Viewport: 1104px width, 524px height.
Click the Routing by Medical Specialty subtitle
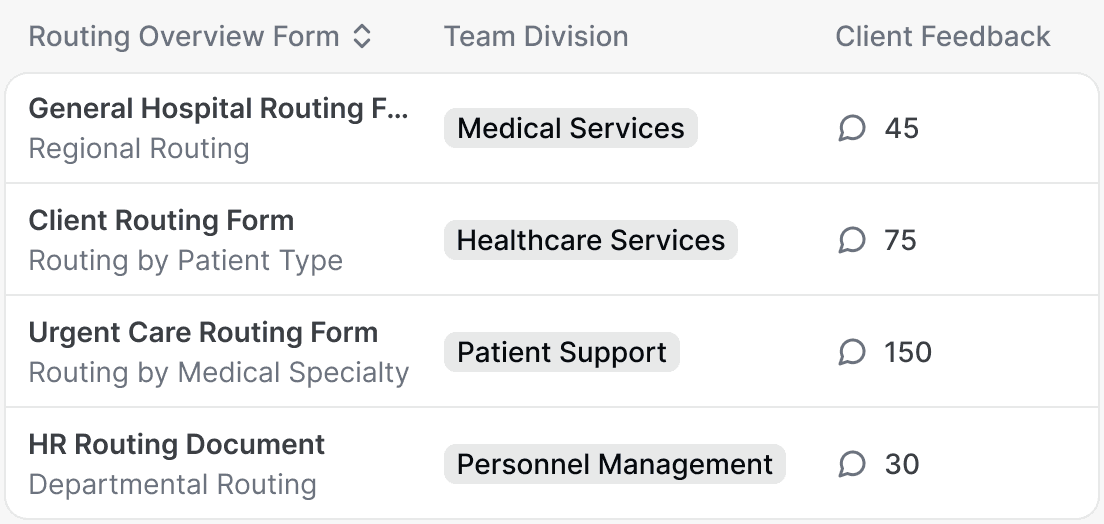(219, 373)
